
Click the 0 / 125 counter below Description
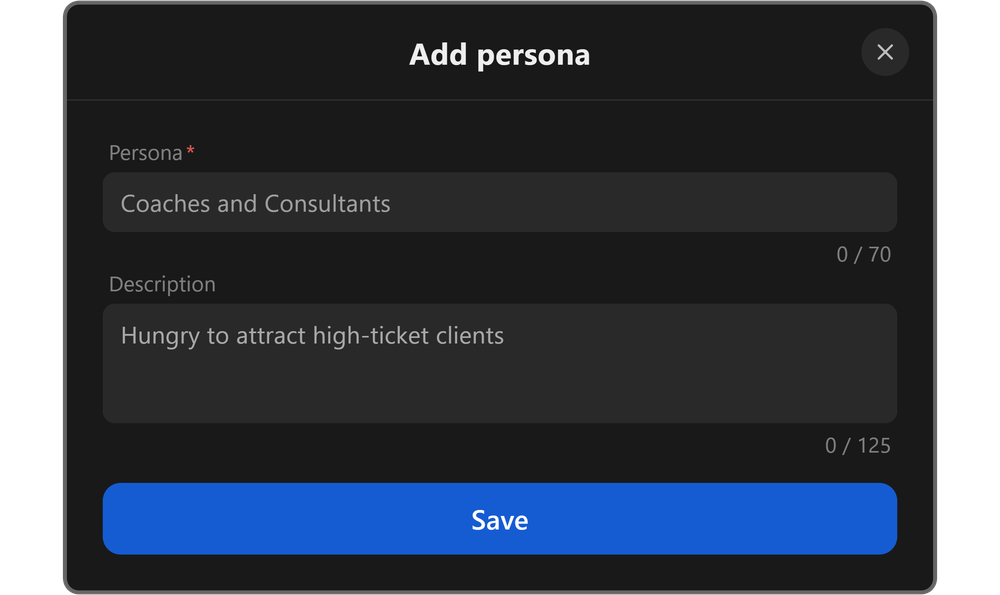[858, 446]
